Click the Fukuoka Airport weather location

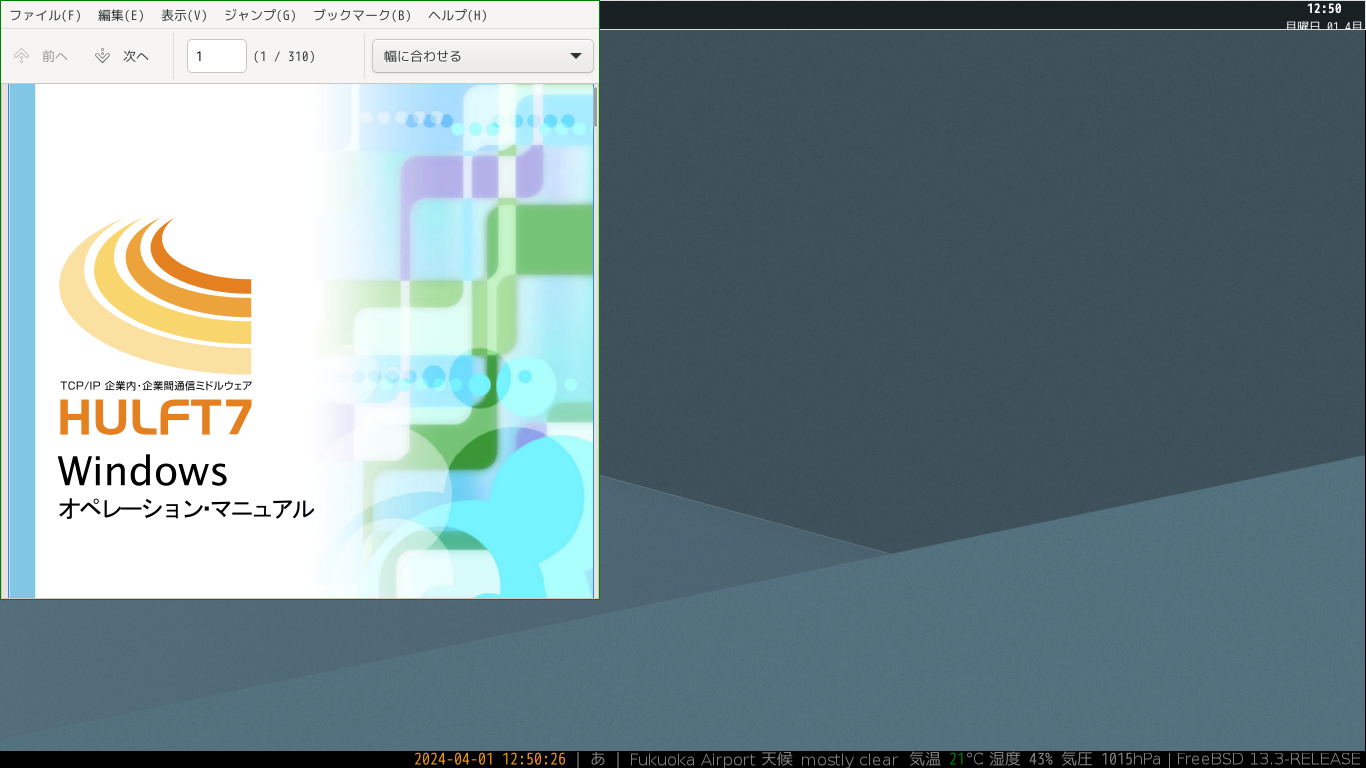[692, 759]
